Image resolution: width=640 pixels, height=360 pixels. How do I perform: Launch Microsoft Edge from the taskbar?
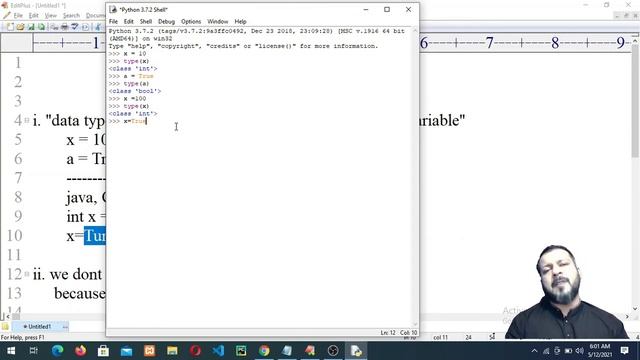tap(58, 351)
